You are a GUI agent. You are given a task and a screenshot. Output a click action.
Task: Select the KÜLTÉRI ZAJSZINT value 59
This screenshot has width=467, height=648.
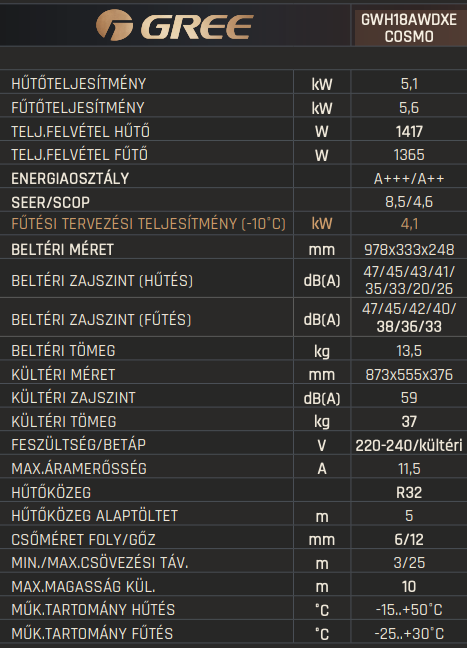pyautogui.click(x=409, y=398)
